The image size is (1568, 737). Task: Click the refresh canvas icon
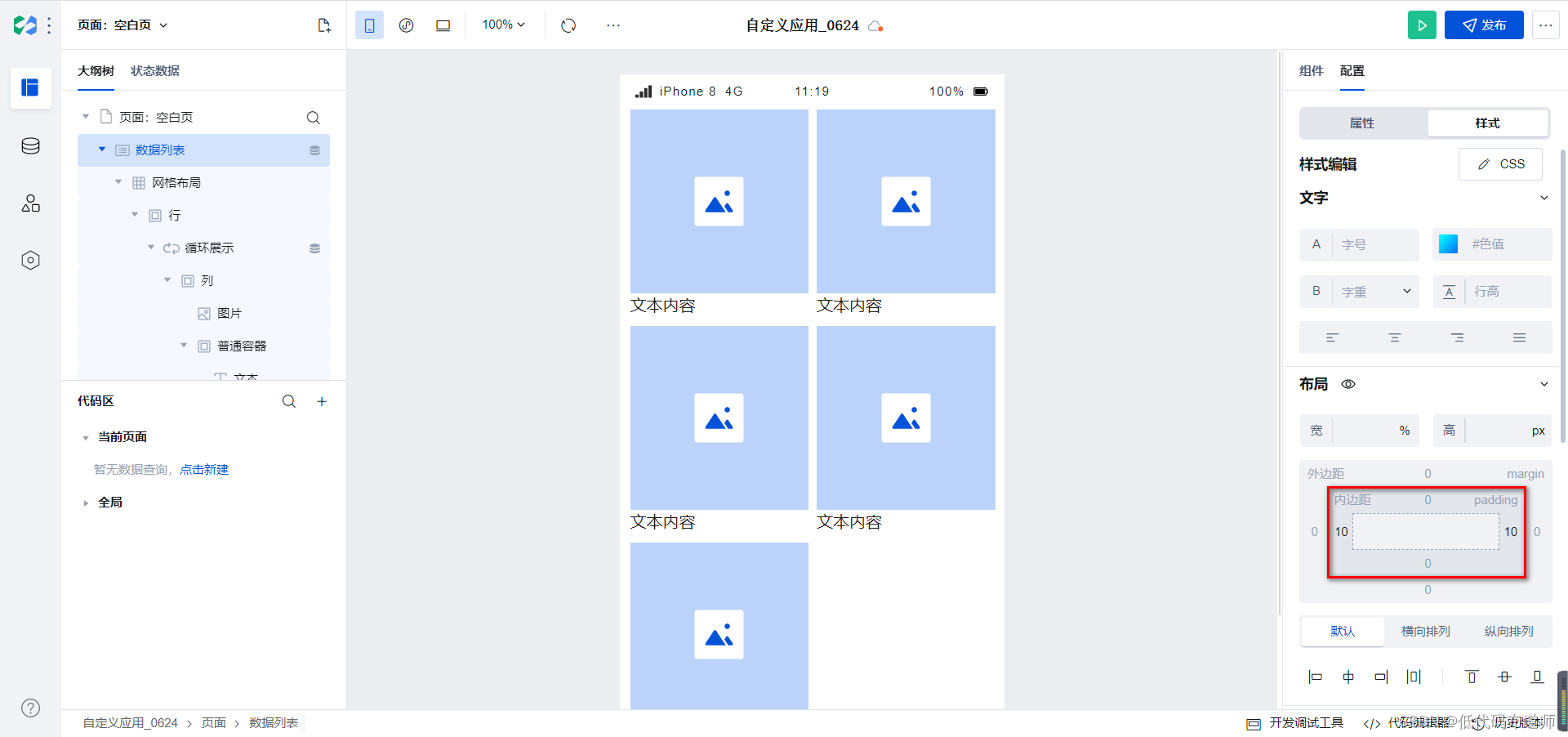pyautogui.click(x=568, y=25)
